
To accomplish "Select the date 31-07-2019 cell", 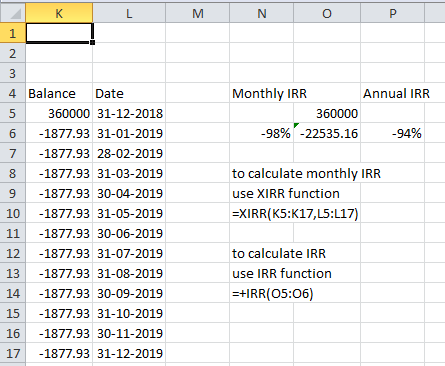I will tap(129, 253).
